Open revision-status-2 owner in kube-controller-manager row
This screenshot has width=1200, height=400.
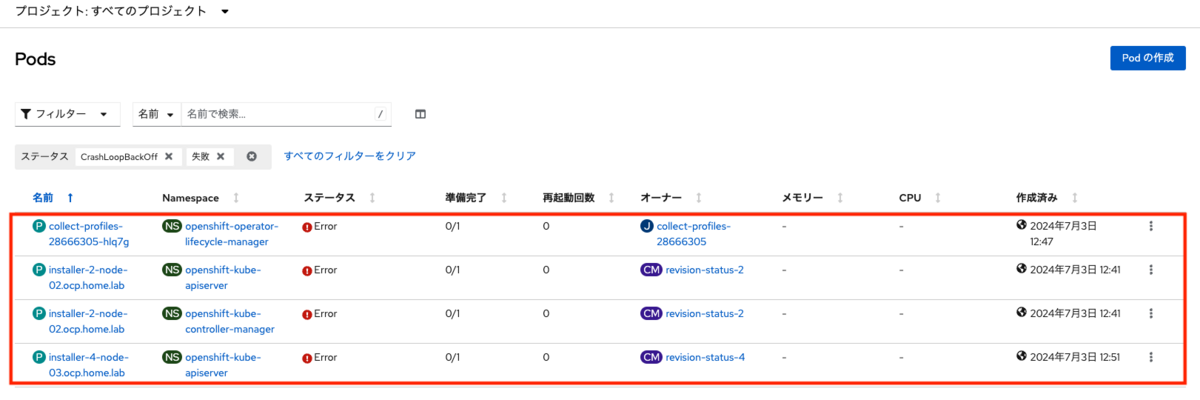(x=705, y=313)
